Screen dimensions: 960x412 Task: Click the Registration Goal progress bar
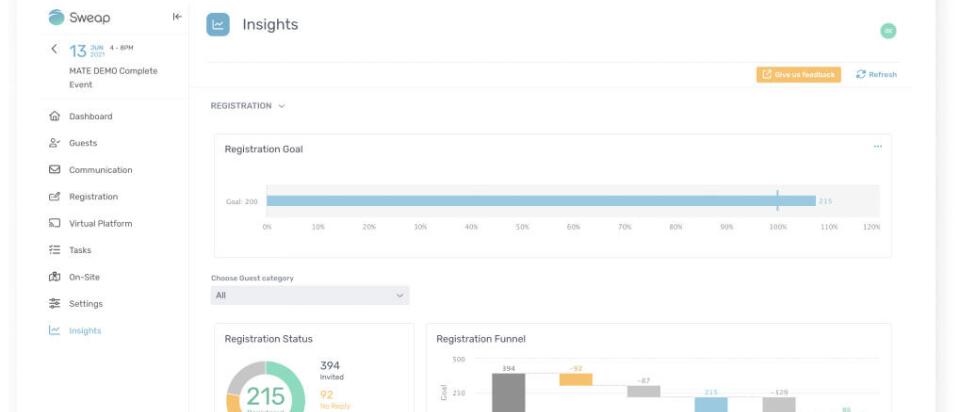point(540,201)
